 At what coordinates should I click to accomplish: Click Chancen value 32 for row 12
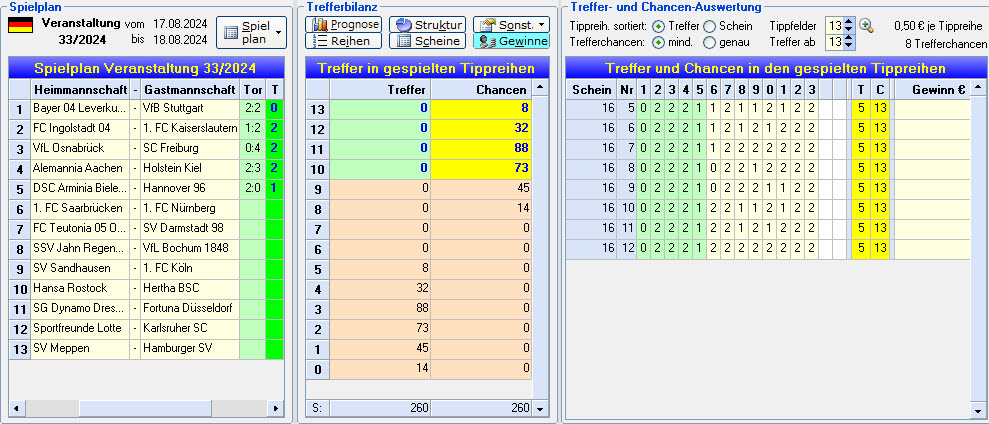[x=481, y=128]
